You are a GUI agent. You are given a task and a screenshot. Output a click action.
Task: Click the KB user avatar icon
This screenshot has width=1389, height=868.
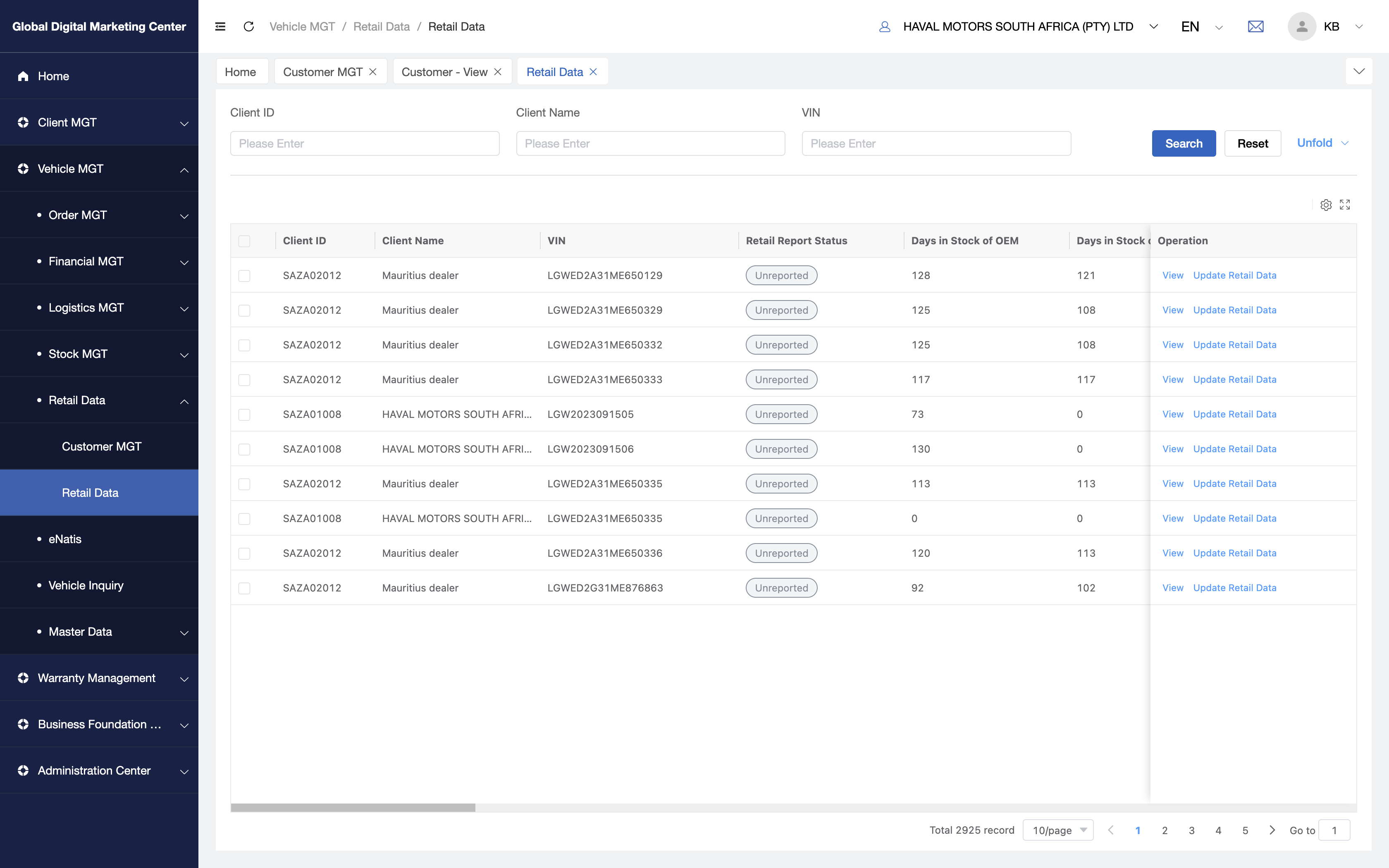[1302, 26]
